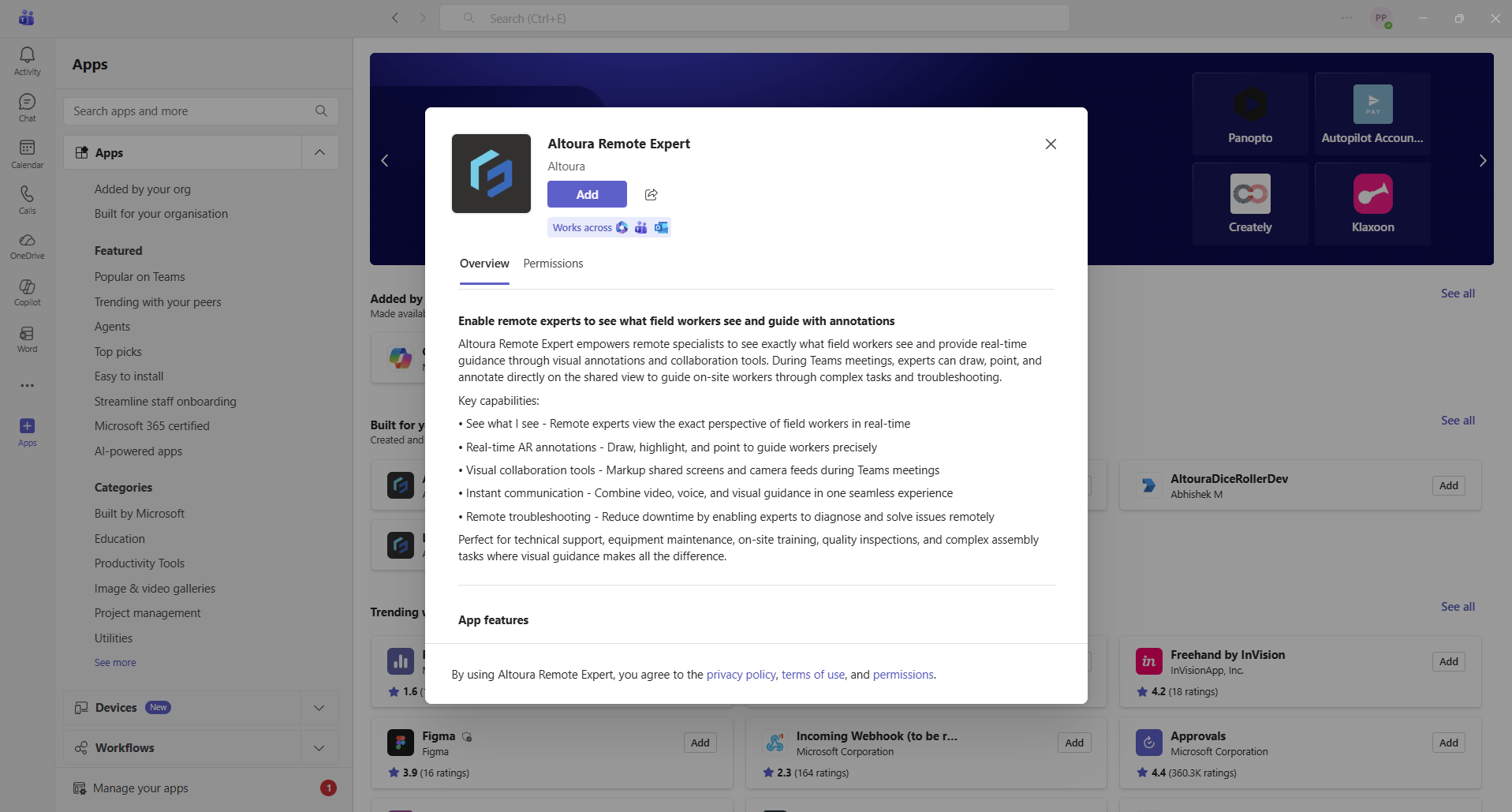The image size is (1512, 812).
Task: Add the Altoura Remote Expert app
Action: (587, 194)
